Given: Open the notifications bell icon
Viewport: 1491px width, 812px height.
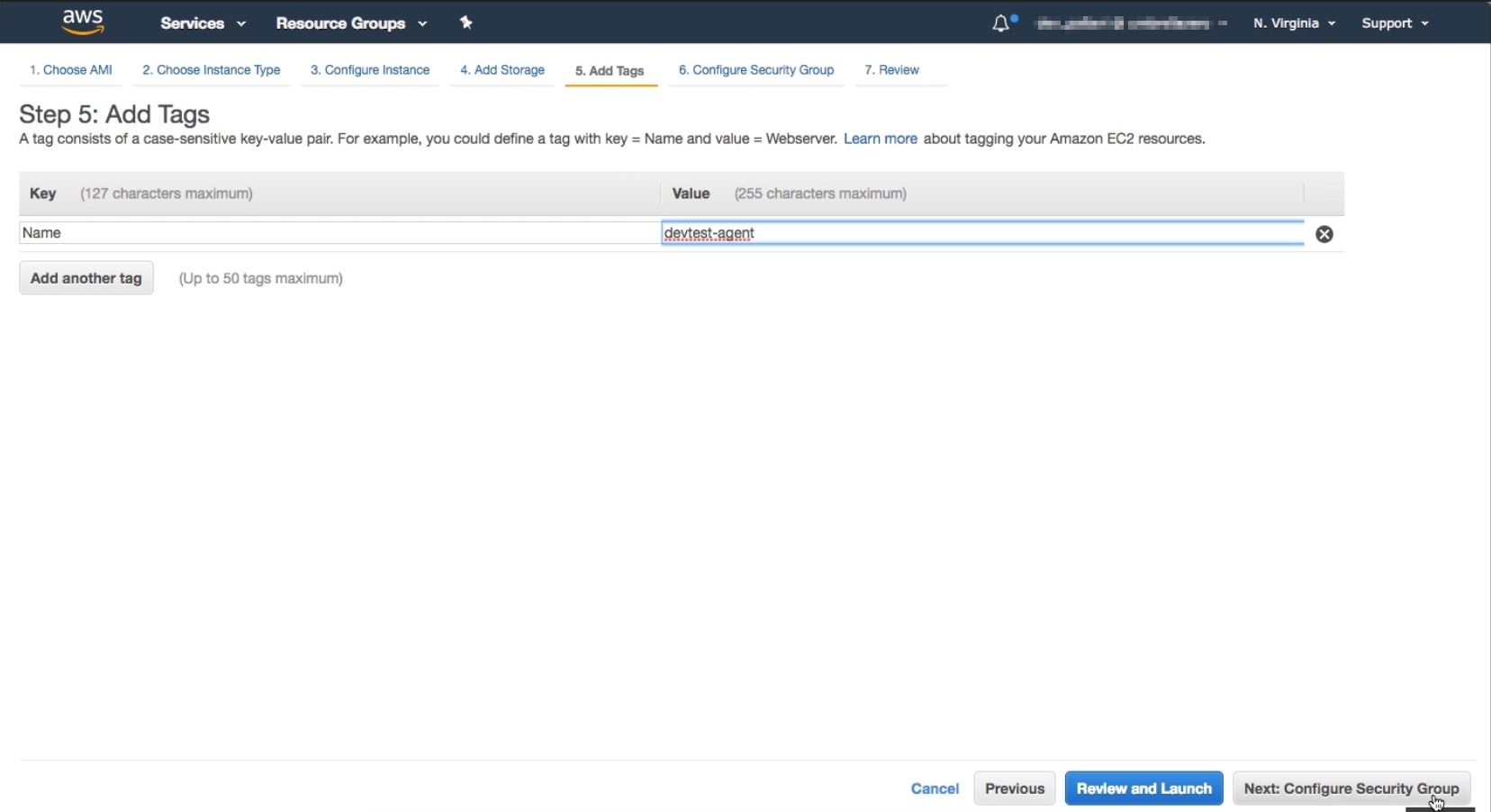Looking at the screenshot, I should coord(1001,23).
